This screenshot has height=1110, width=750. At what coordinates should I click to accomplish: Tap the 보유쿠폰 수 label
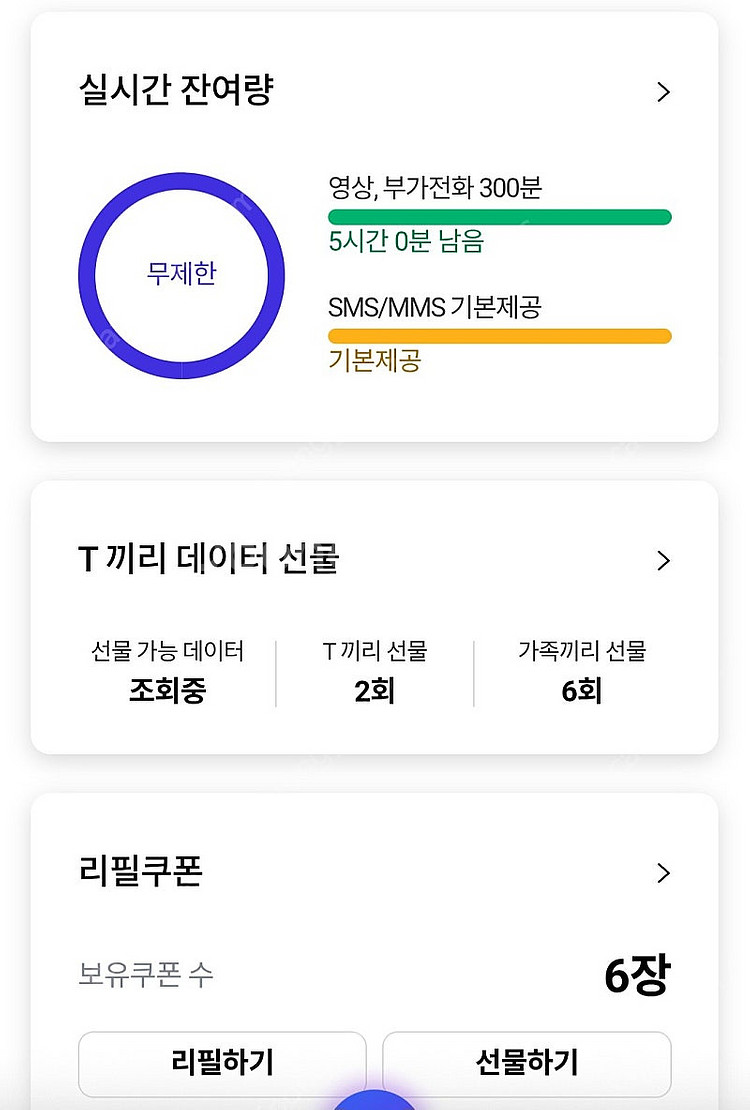point(146,975)
